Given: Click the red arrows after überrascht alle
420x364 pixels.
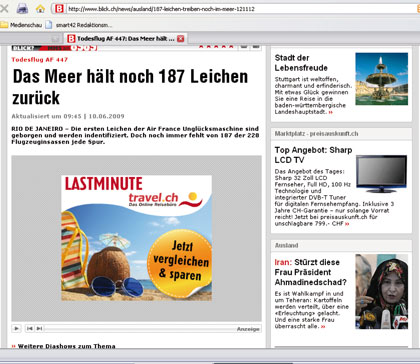Looking at the screenshot, I should 323,327.
